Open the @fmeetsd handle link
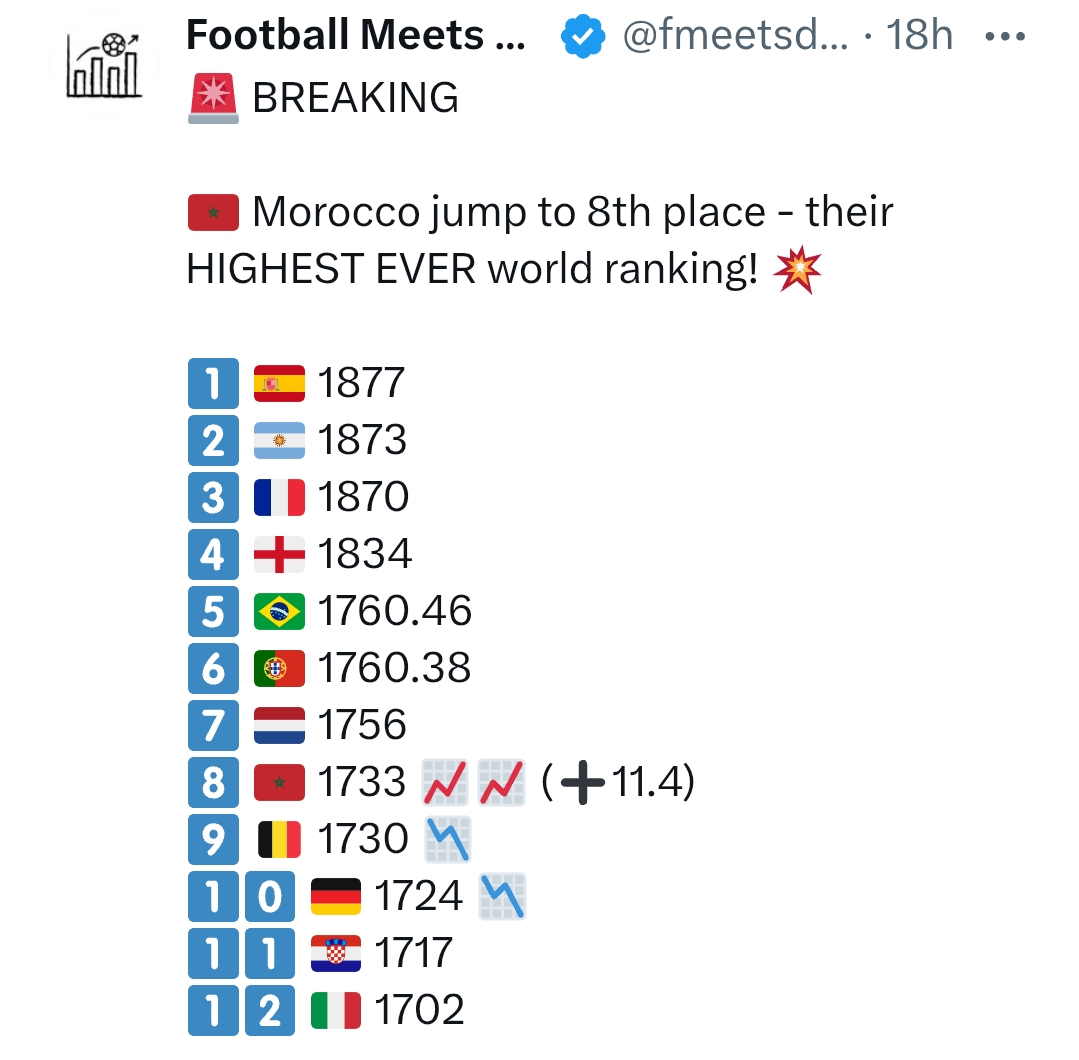The width and height of the screenshot is (1079, 1060). pos(735,38)
